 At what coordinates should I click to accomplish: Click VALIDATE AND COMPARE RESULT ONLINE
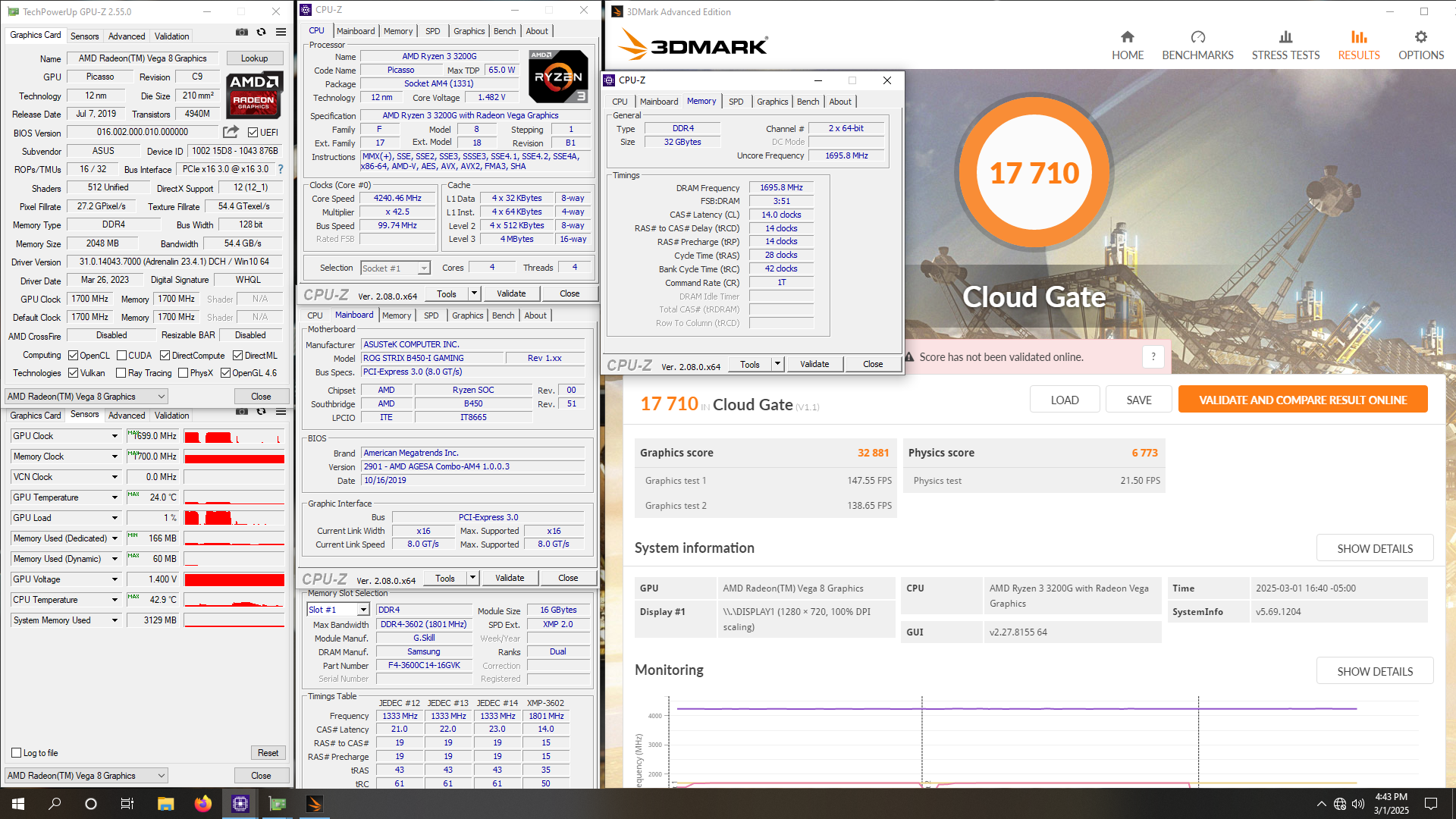(1303, 400)
